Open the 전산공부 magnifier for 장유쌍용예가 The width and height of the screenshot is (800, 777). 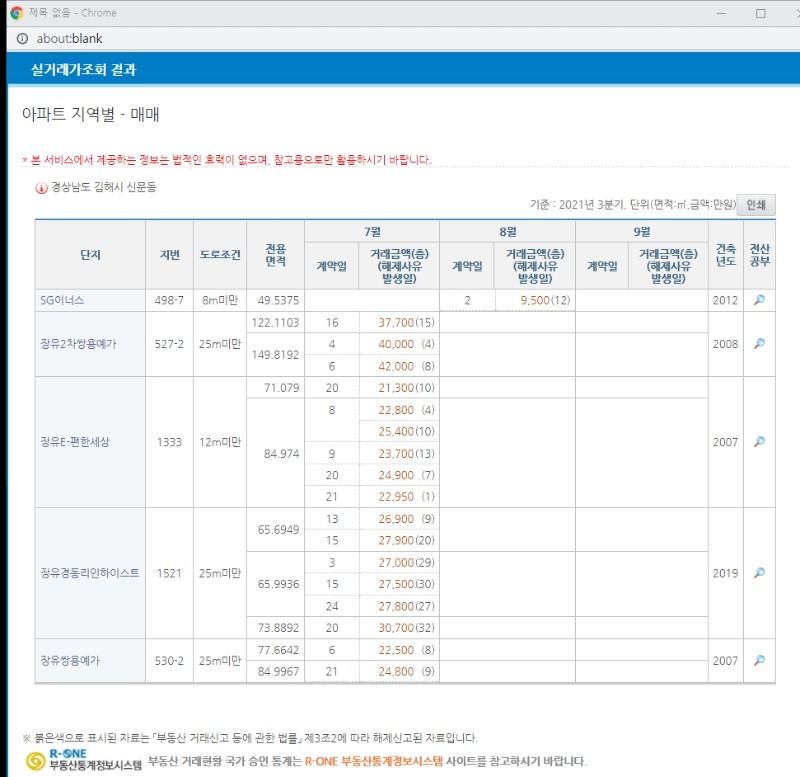pyautogui.click(x=759, y=660)
